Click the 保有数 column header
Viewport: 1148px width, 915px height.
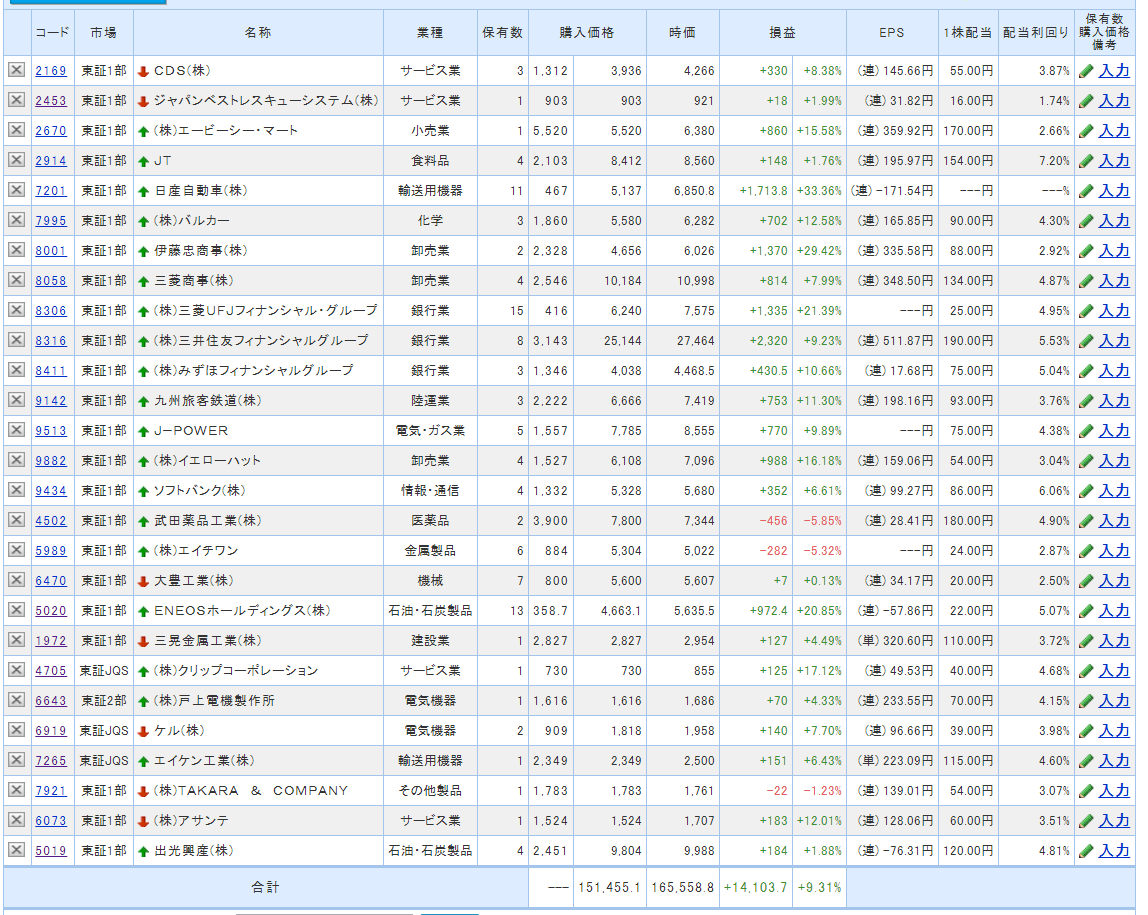(502, 33)
